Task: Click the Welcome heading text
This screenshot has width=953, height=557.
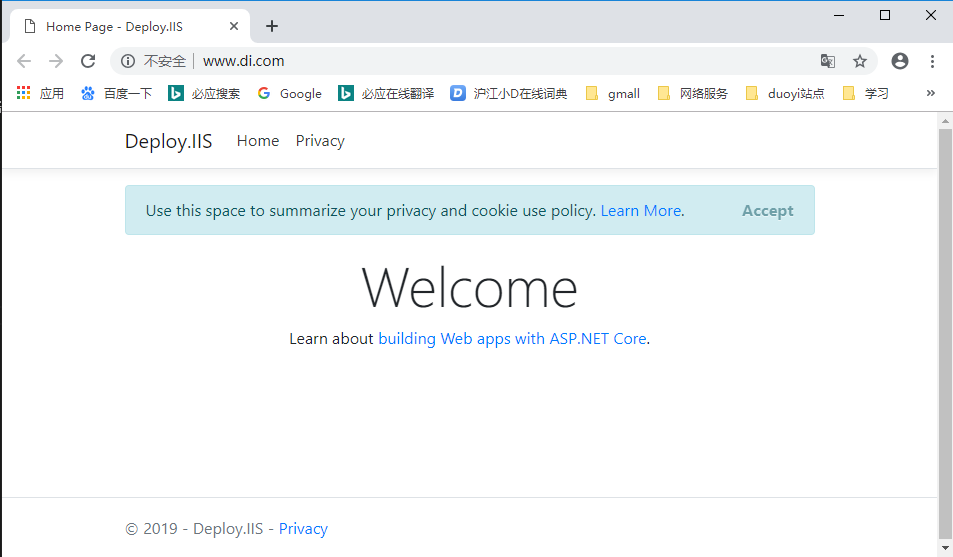Action: pos(469,288)
